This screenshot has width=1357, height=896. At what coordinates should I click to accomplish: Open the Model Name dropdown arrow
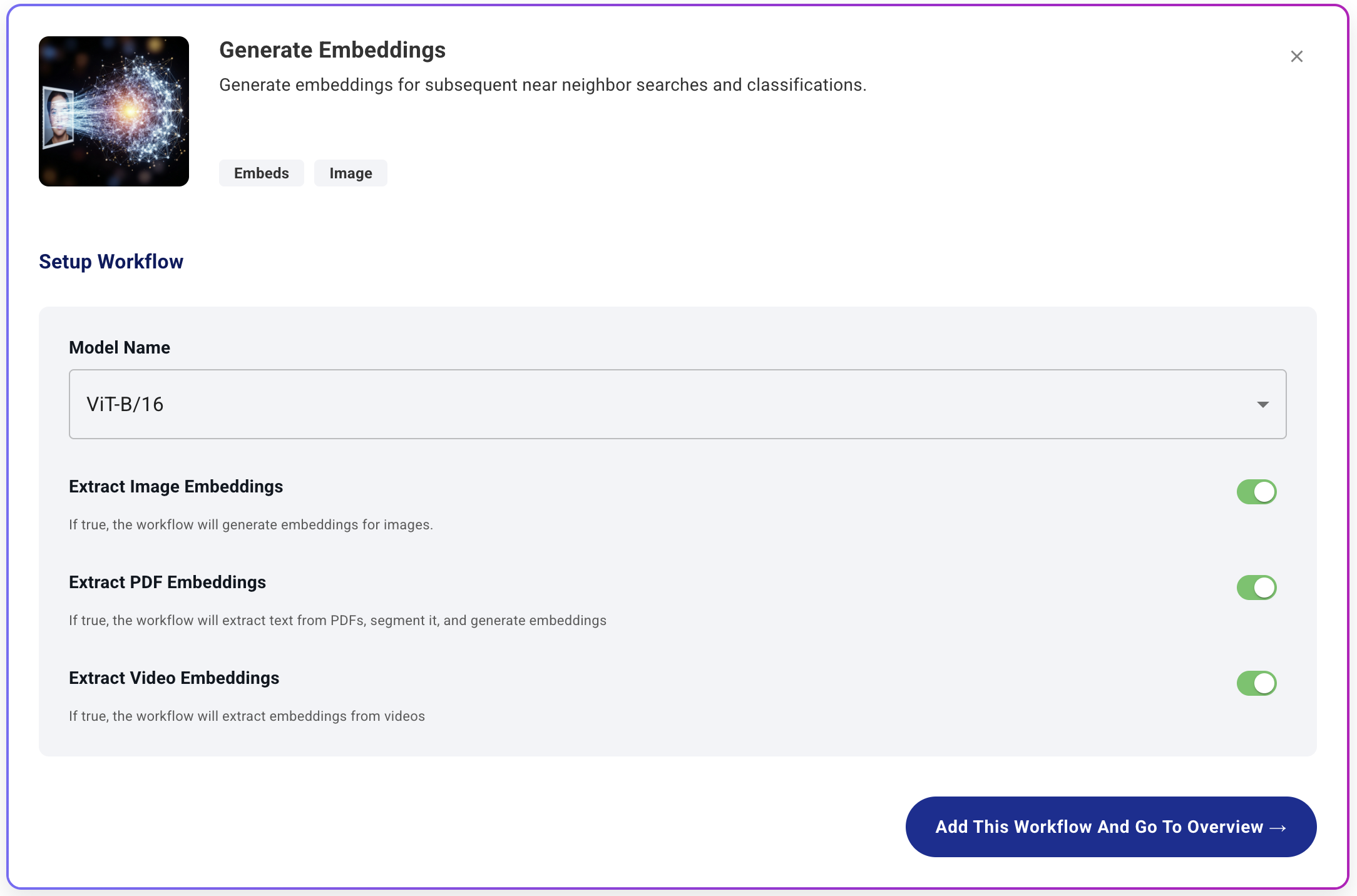tap(1262, 404)
